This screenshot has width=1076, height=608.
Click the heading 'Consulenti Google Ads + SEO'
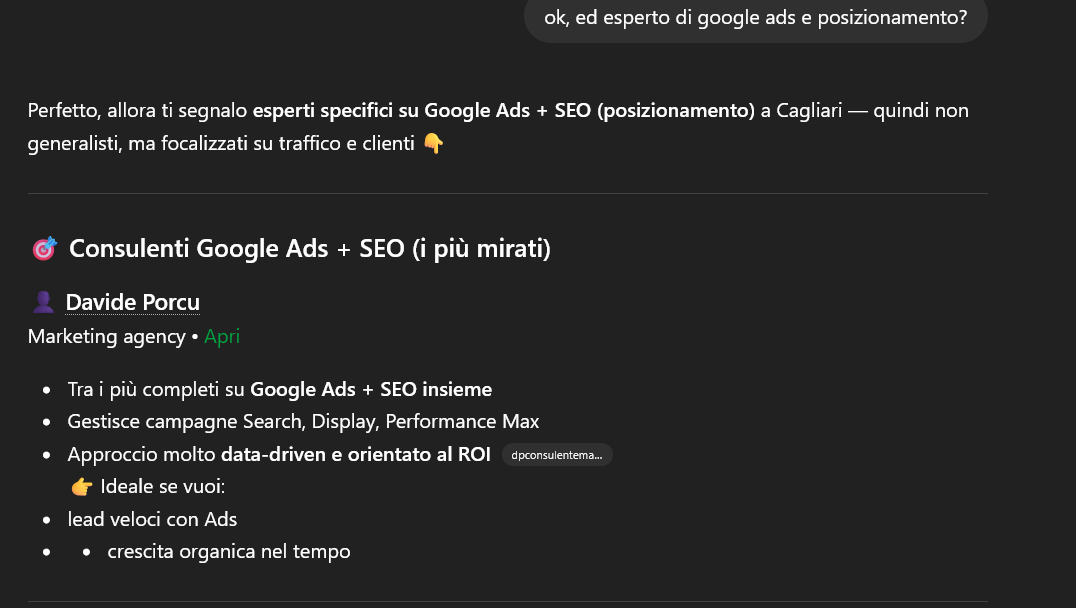[x=308, y=247]
